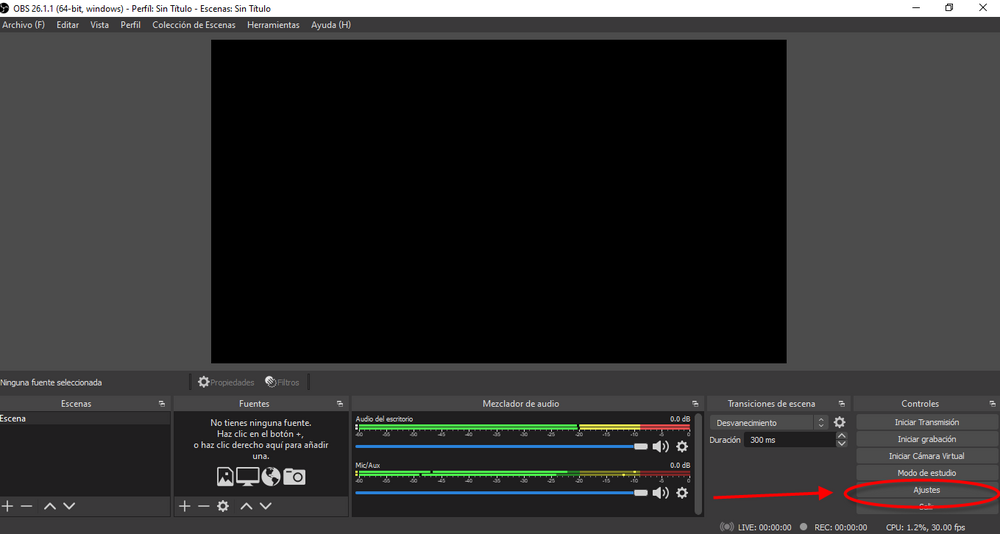Screen dimensions: 1000x534
Task: Click the browser globe source icon
Action: (x=271, y=477)
